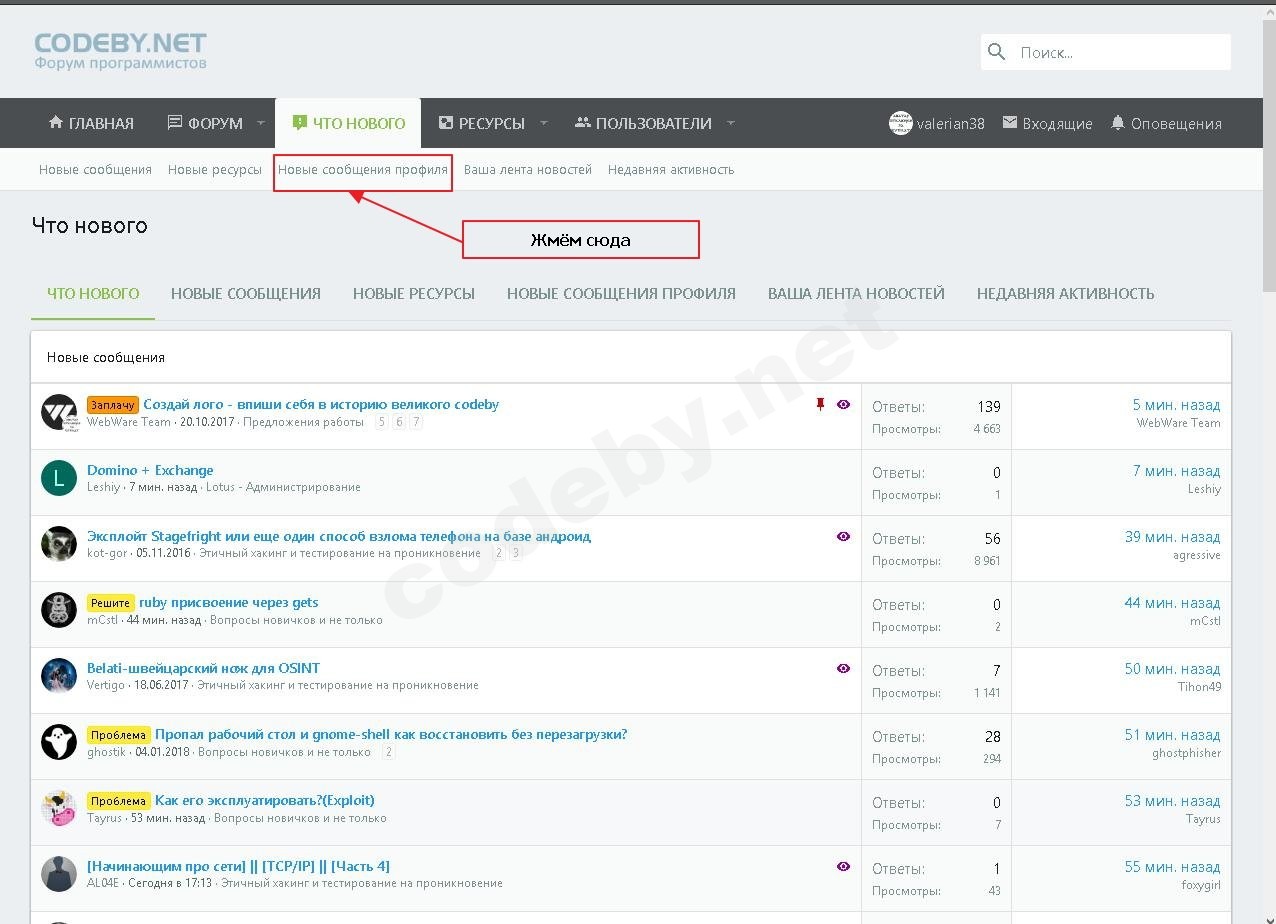Screen dimensions: 1276x924
Task: Click the Оповещения bell icon
Action: click(1118, 123)
